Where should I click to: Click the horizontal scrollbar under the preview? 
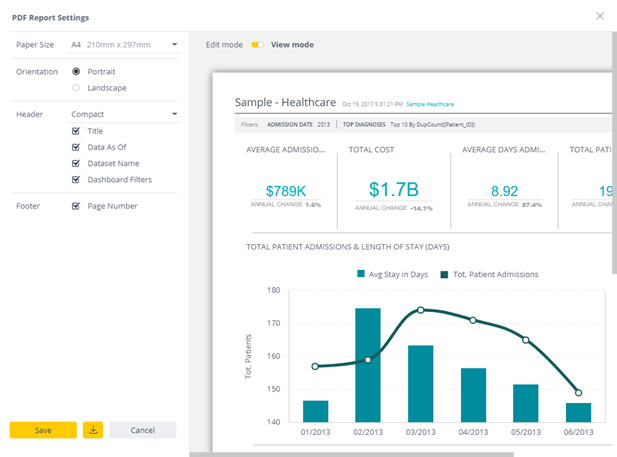(351, 455)
